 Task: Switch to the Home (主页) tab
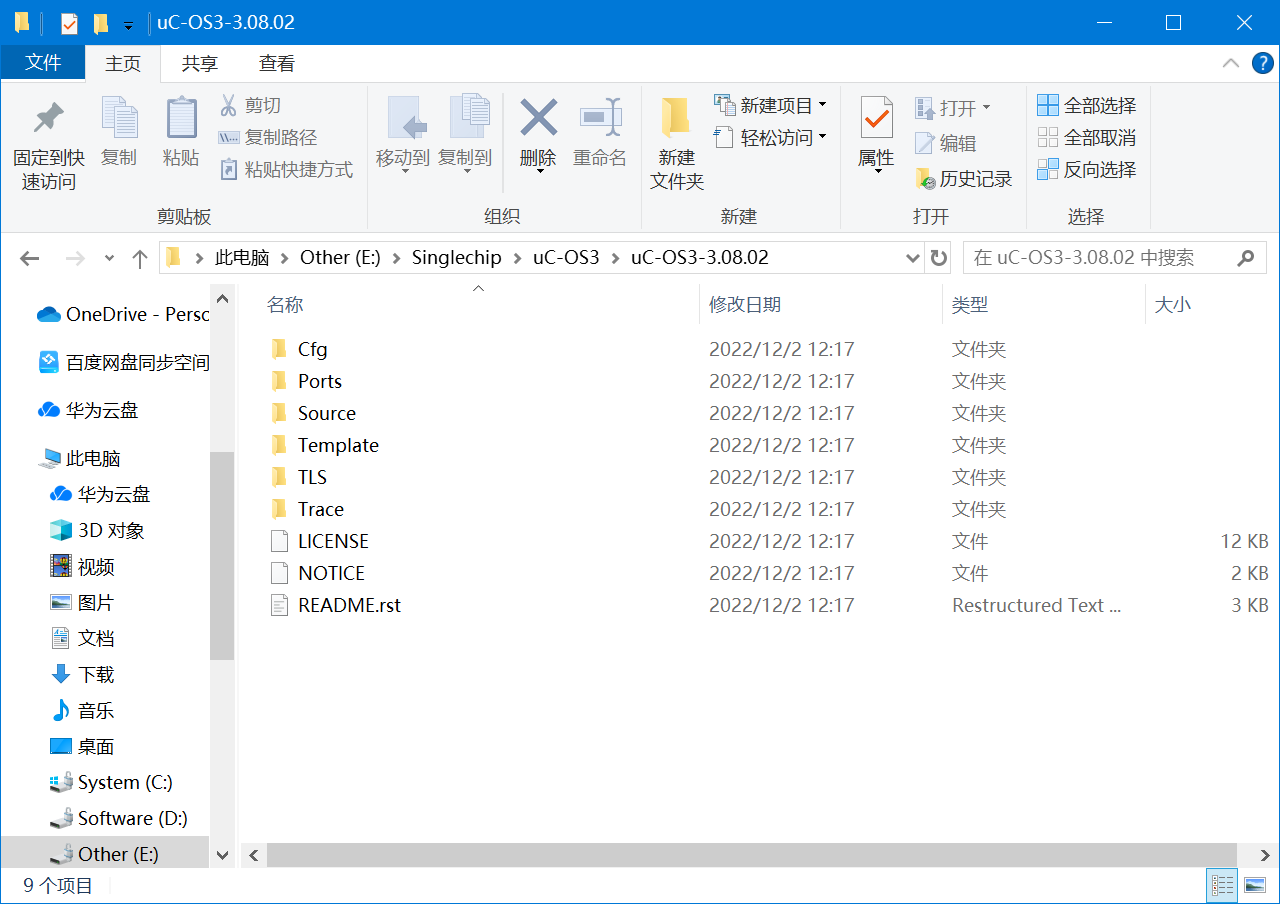coord(123,63)
